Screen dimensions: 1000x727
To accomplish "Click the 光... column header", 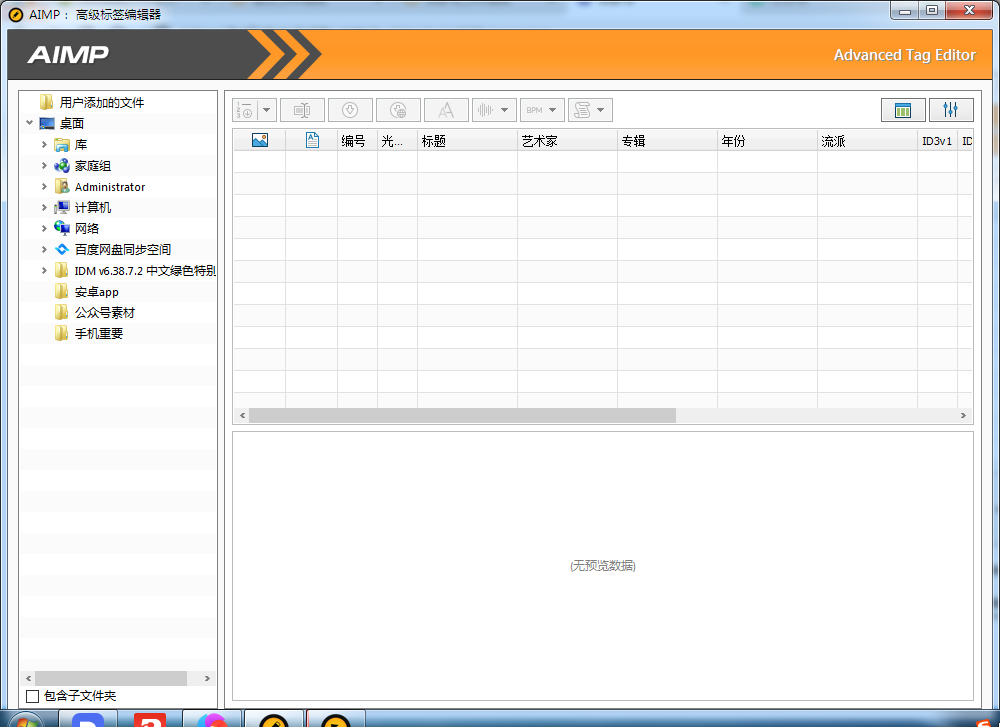I will click(397, 141).
